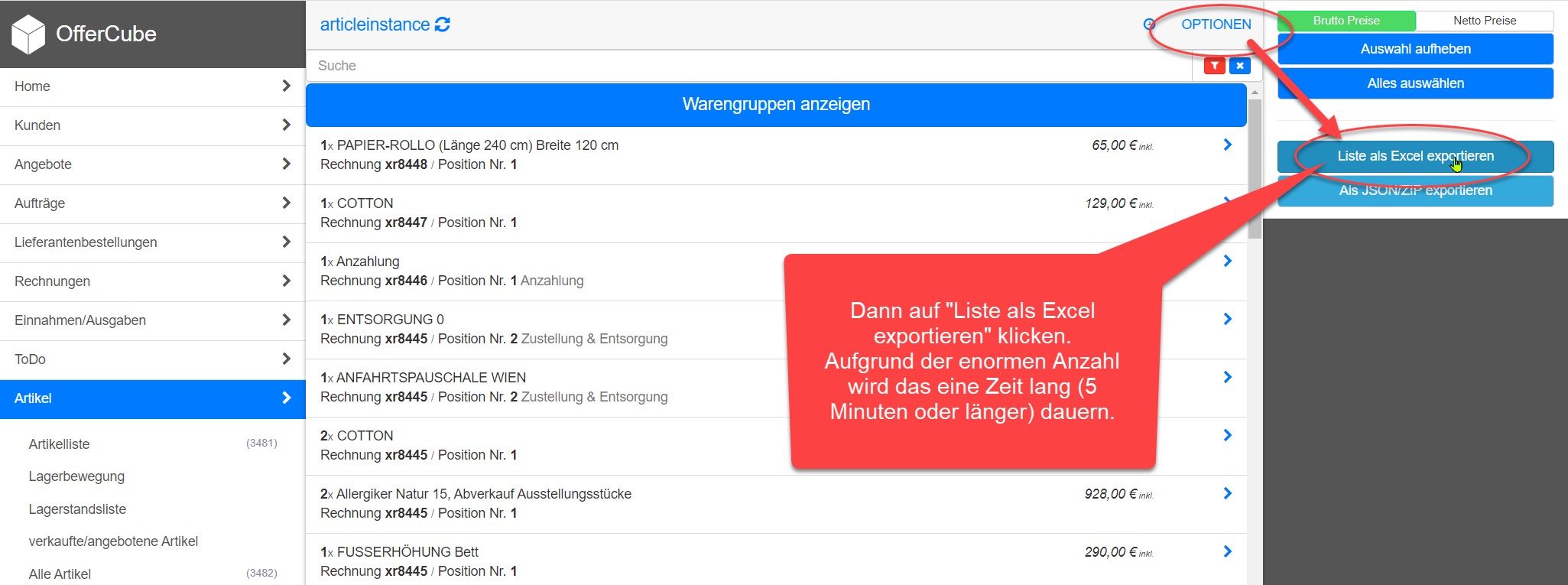Open FUSSERHÖHUNG Bett row arrow
The width and height of the screenshot is (1568, 585).
click(x=1228, y=551)
